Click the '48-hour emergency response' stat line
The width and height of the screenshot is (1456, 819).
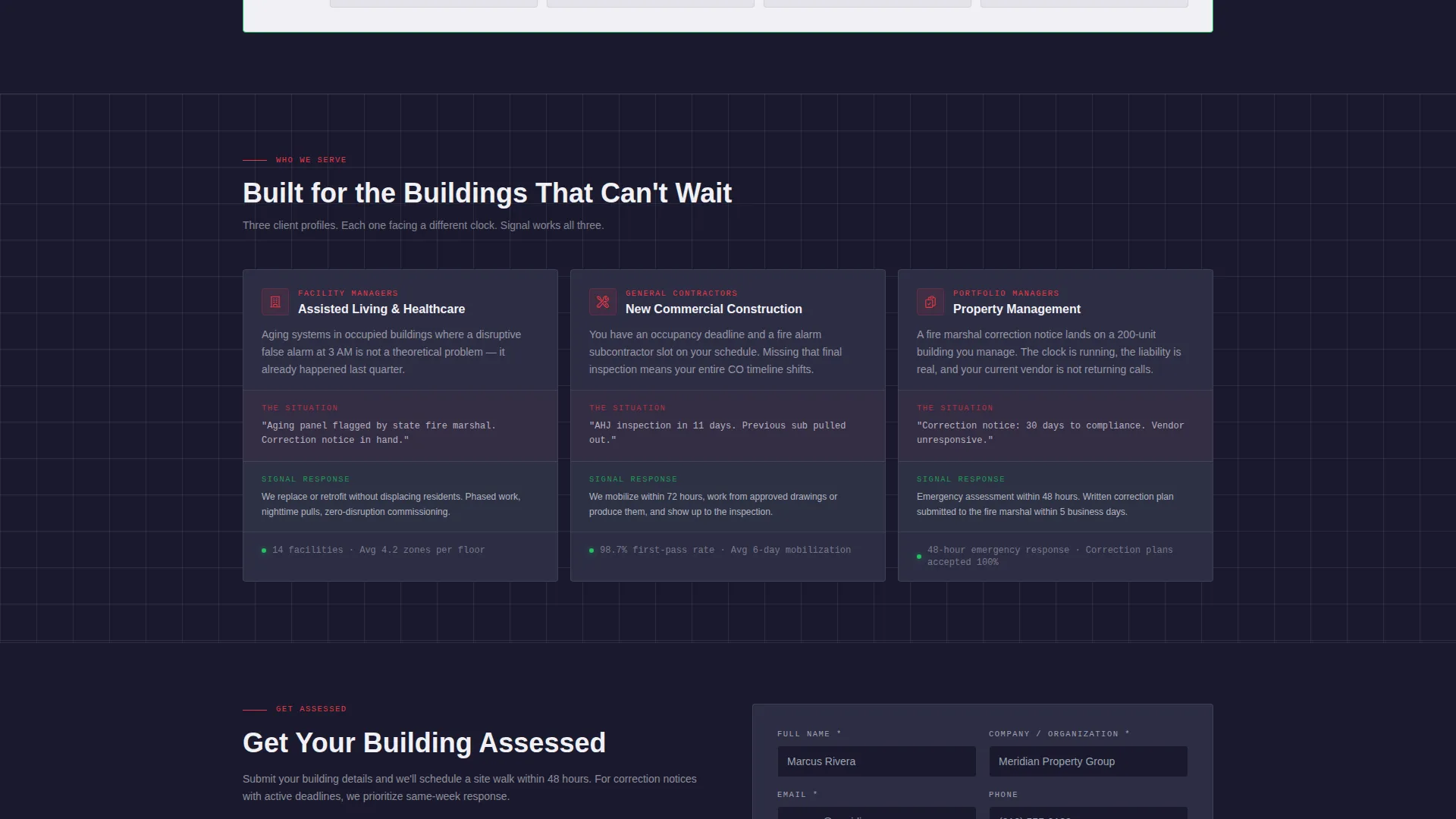[x=1050, y=556]
